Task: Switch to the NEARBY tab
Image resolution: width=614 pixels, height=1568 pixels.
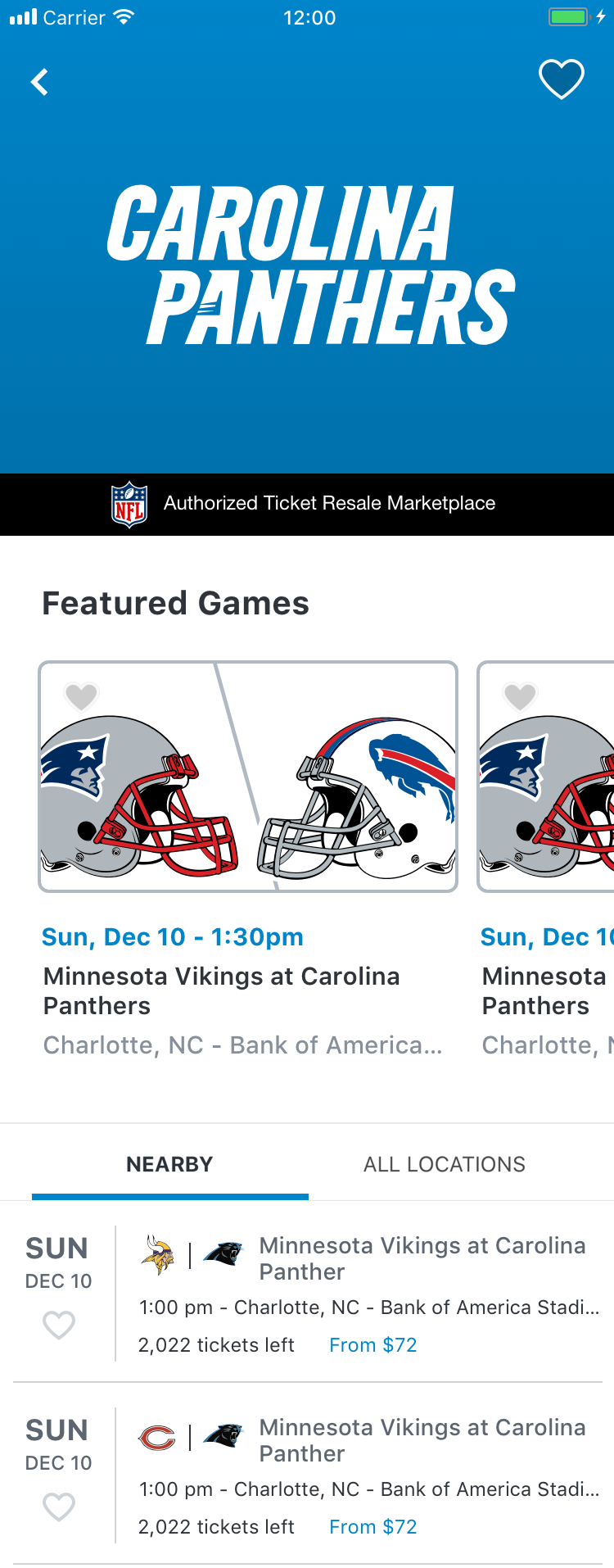Action: pyautogui.click(x=169, y=1164)
